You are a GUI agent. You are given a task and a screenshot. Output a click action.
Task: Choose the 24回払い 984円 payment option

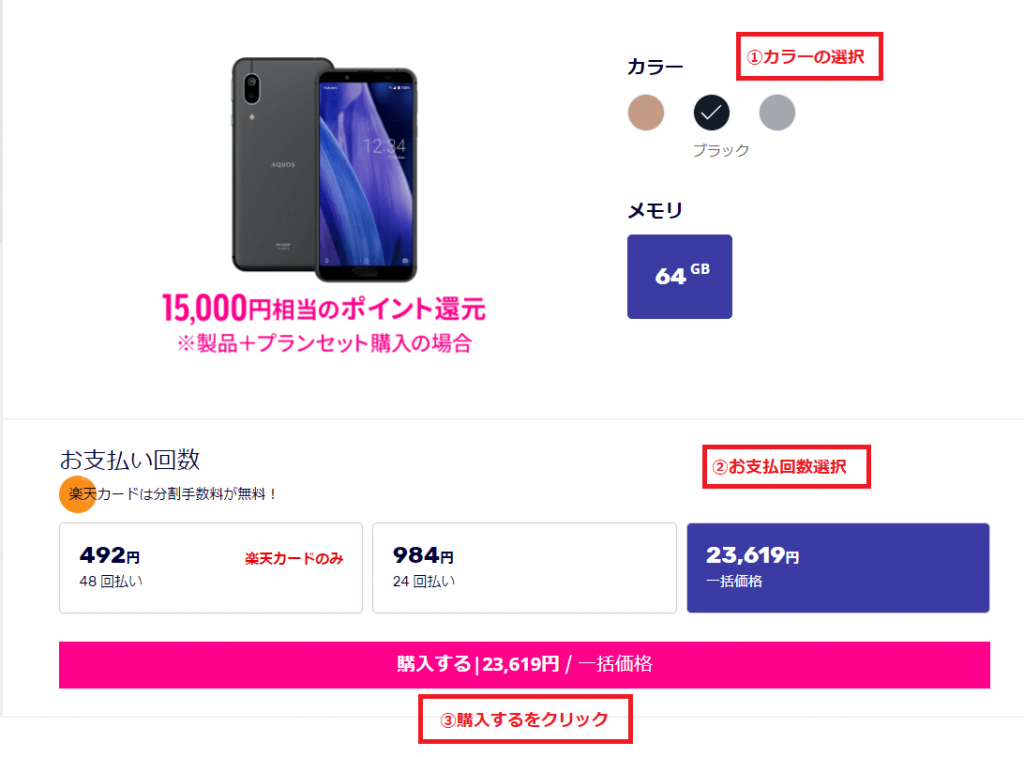point(524,568)
